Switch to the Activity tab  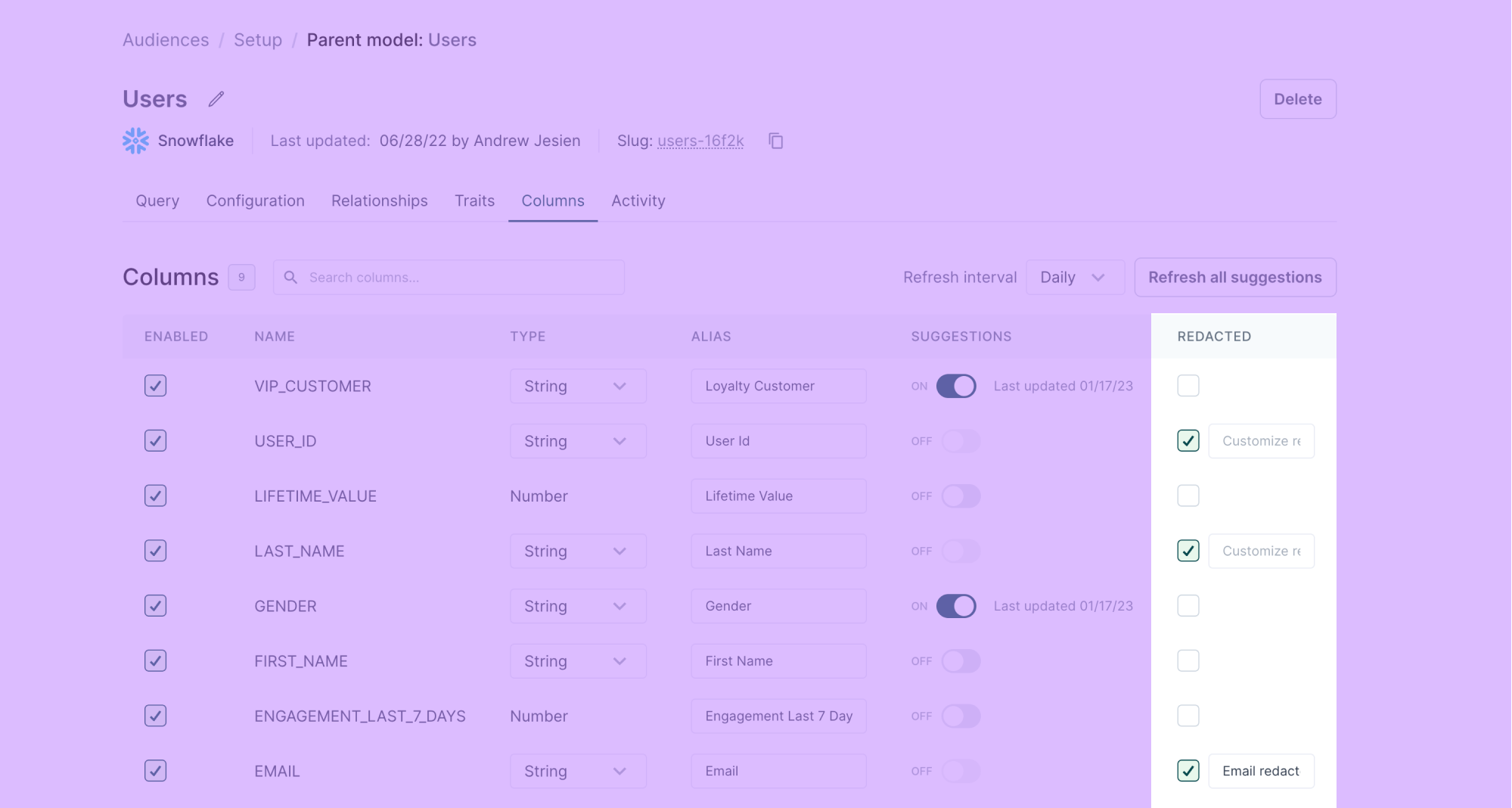click(x=638, y=200)
